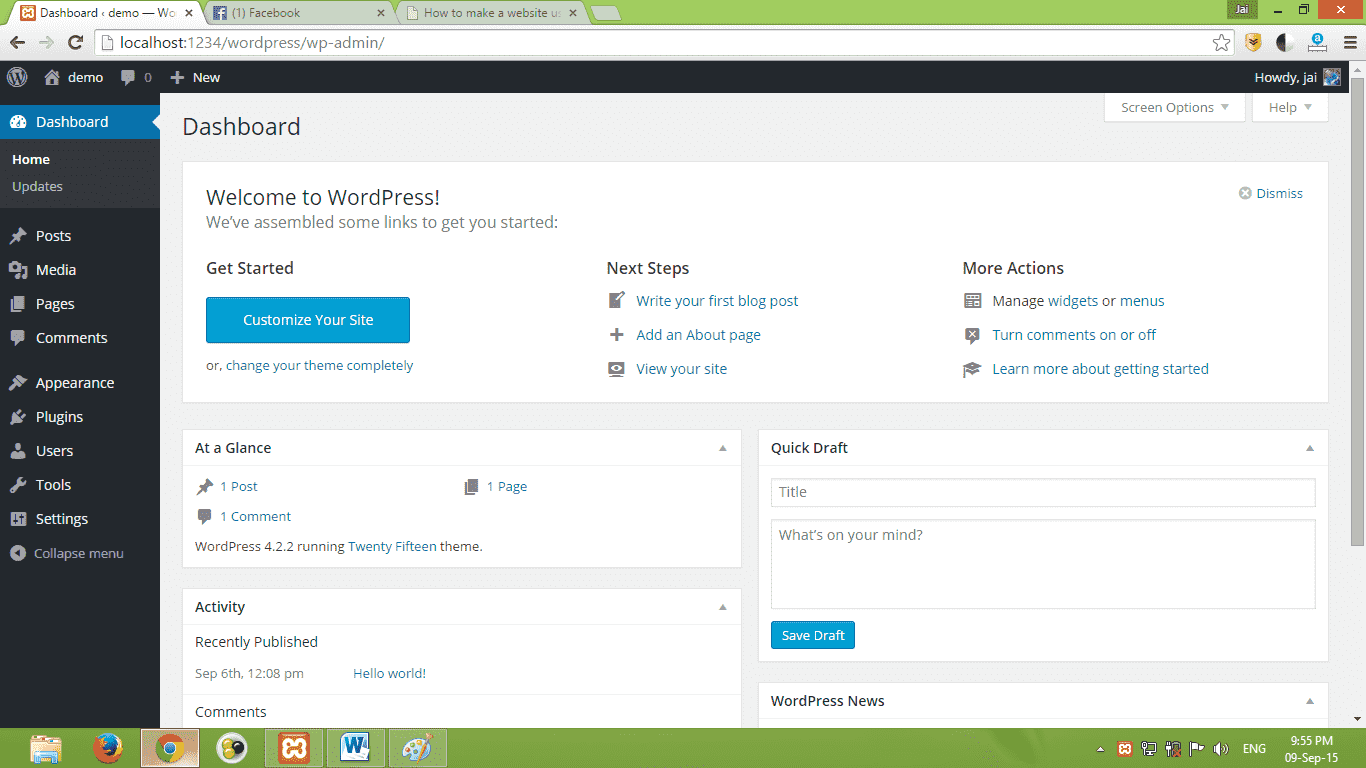Screen dimensions: 1366x768
Task: Click the Appearance brush icon in sidebar
Action: click(18, 383)
